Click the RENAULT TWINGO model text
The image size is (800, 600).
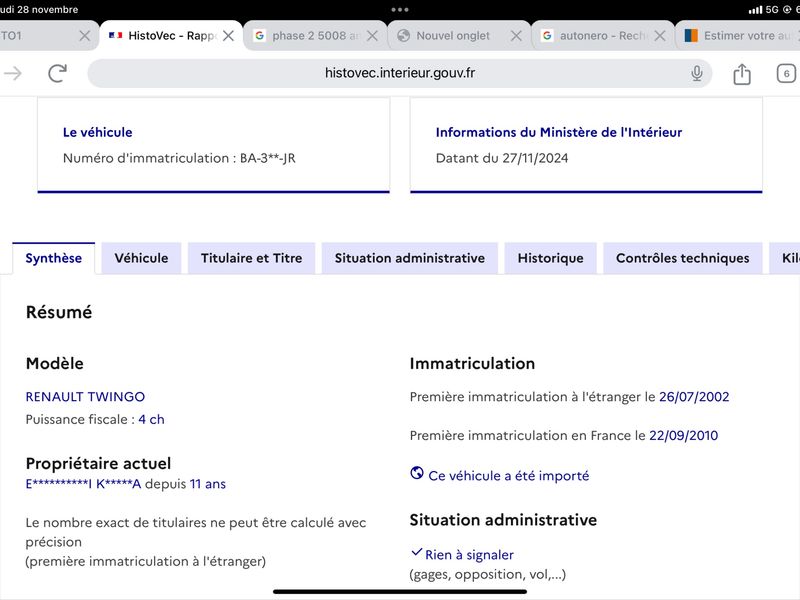pyautogui.click(x=85, y=396)
